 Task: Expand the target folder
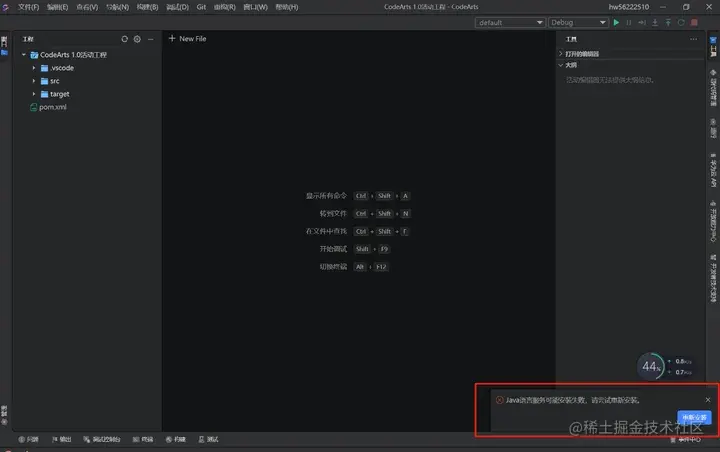point(34,94)
